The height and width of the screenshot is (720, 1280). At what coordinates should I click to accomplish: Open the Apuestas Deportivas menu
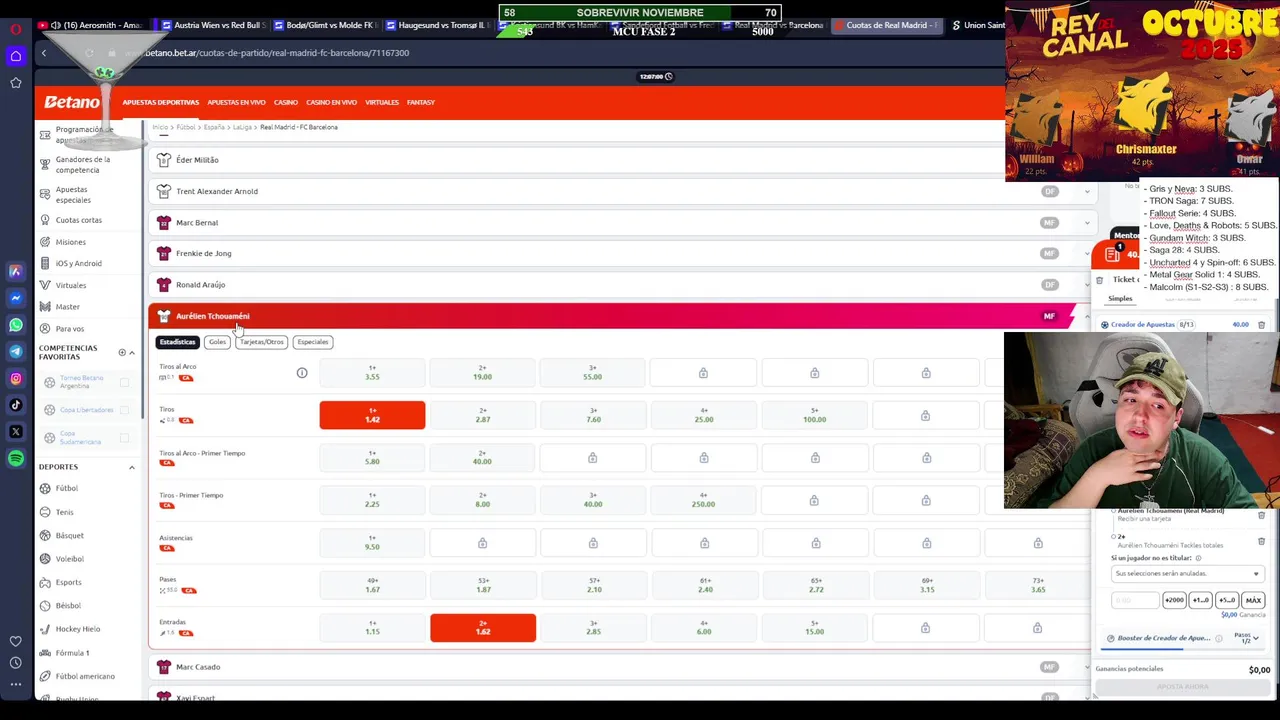click(x=161, y=102)
